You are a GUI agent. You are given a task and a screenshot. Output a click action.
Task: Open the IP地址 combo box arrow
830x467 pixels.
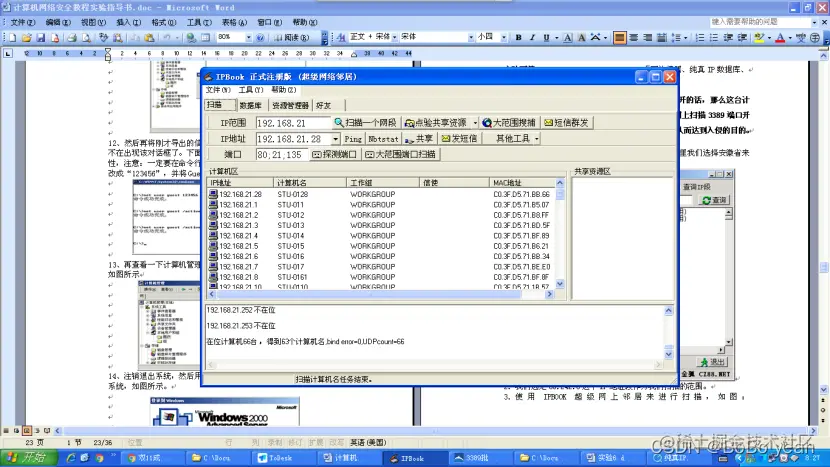[x=336, y=139]
